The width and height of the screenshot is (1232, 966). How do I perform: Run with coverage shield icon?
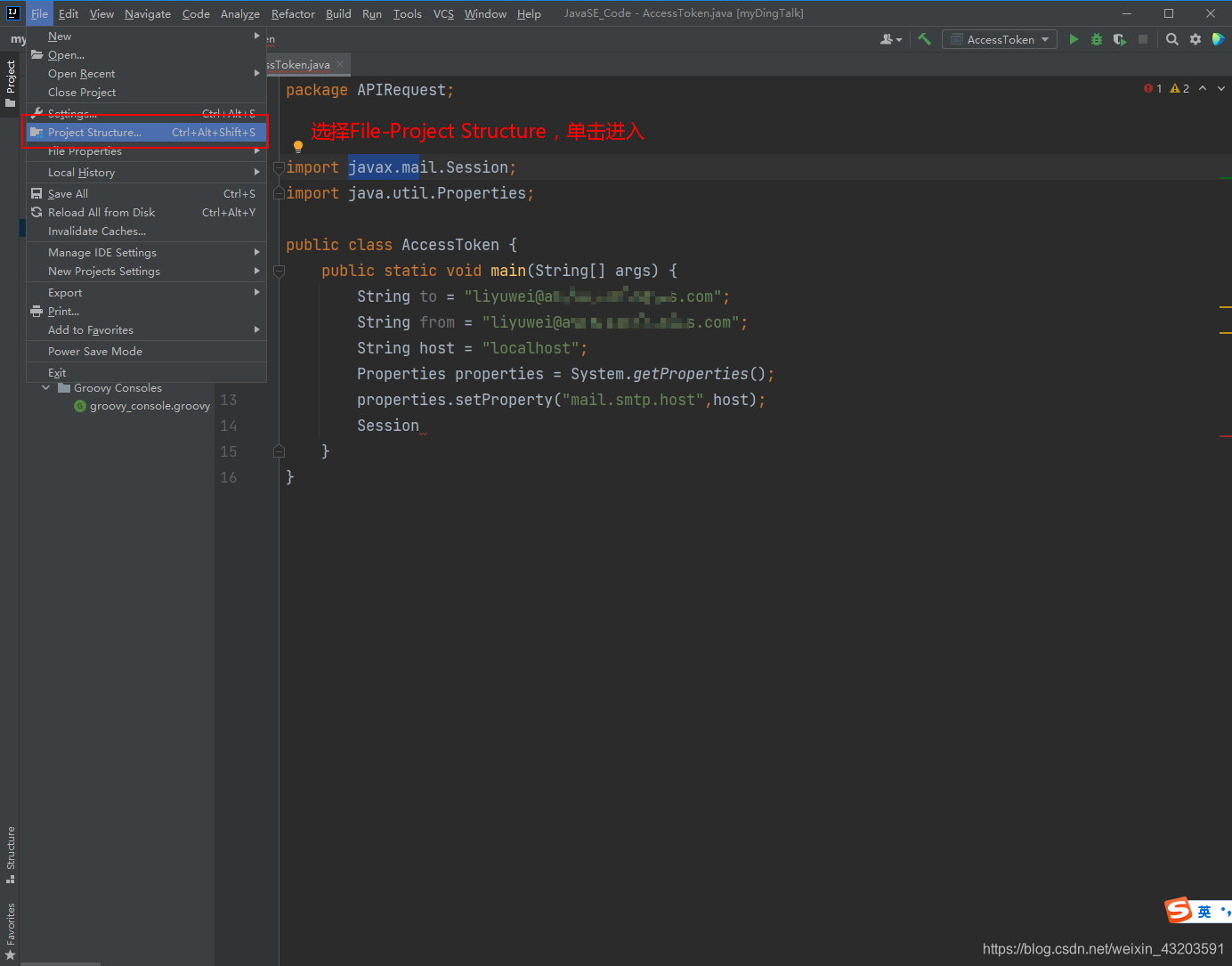tap(1120, 39)
